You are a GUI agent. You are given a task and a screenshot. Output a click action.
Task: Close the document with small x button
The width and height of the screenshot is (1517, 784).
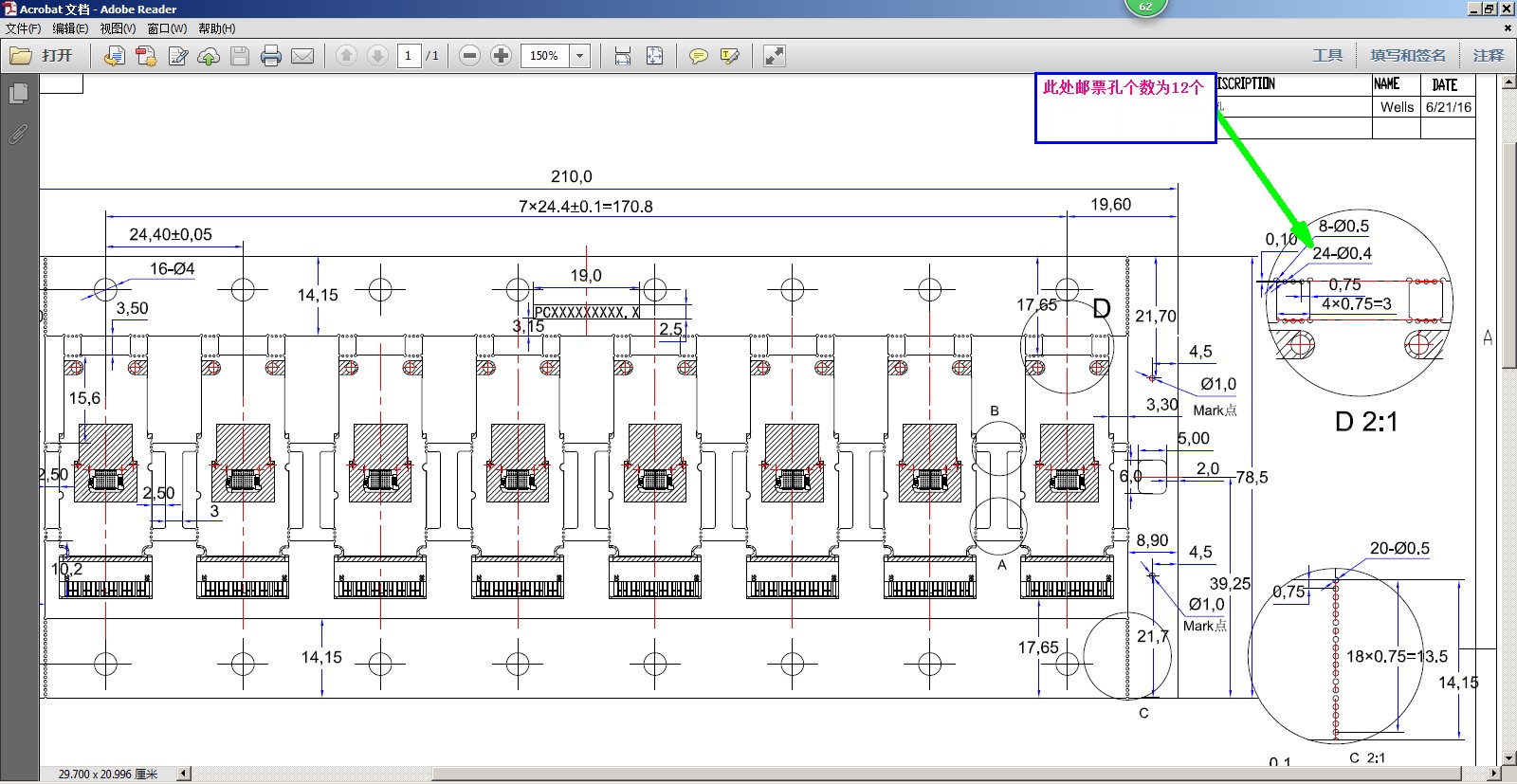1508,28
